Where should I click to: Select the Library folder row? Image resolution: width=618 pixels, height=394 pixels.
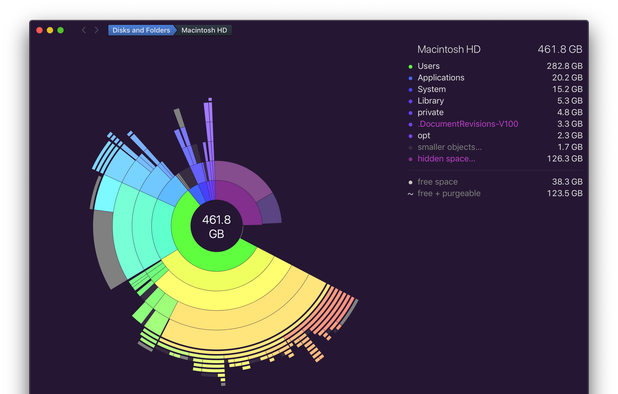point(495,101)
